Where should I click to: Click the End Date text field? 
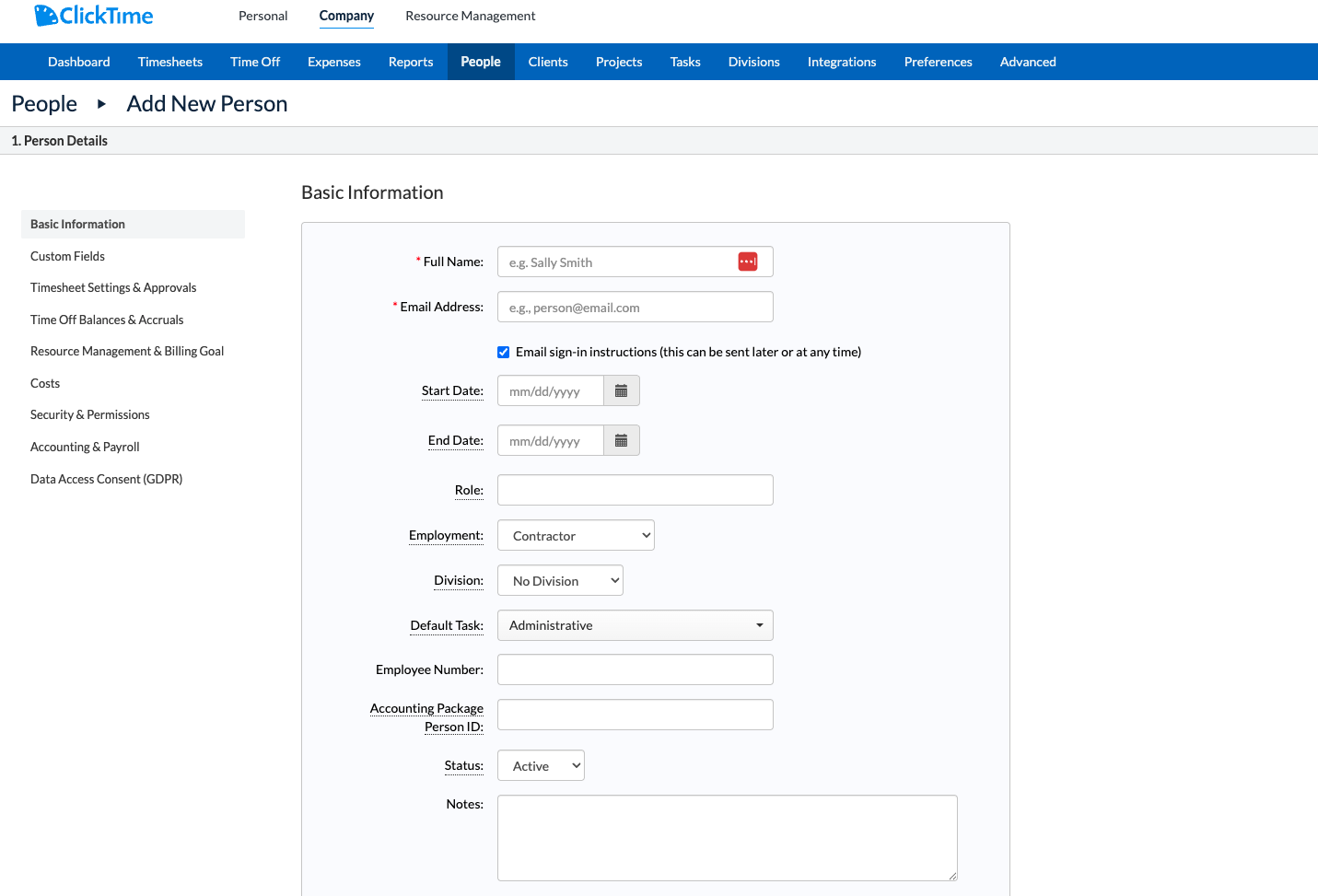551,440
